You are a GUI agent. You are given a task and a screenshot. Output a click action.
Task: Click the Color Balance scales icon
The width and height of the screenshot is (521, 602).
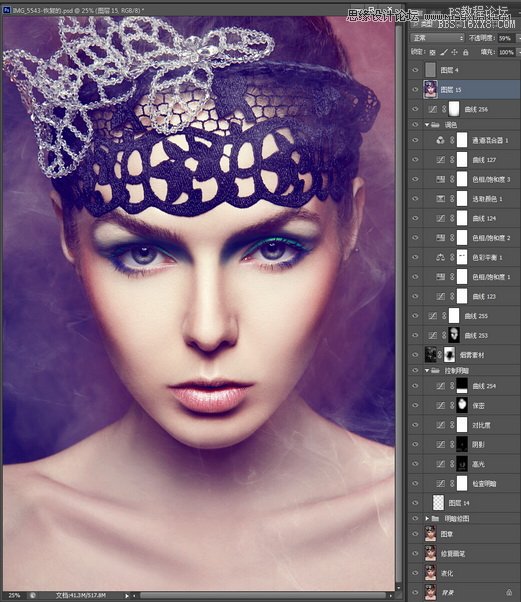point(440,257)
